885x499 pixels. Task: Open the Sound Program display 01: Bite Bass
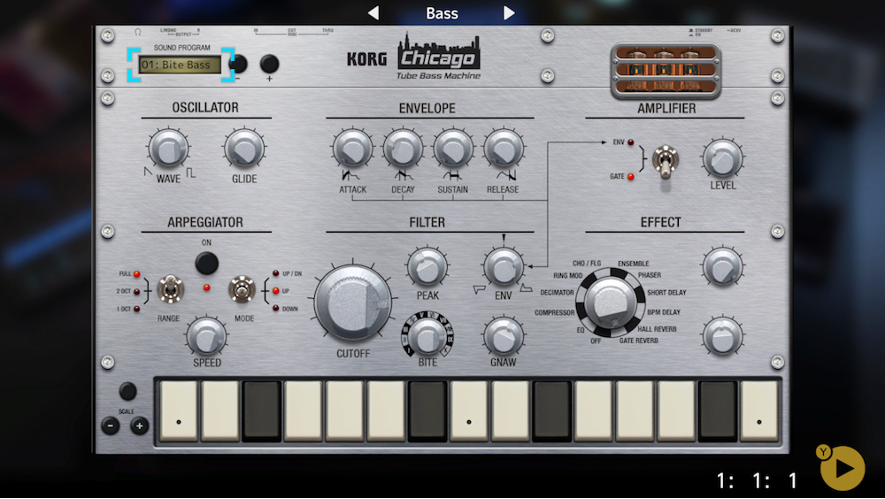tap(180, 65)
